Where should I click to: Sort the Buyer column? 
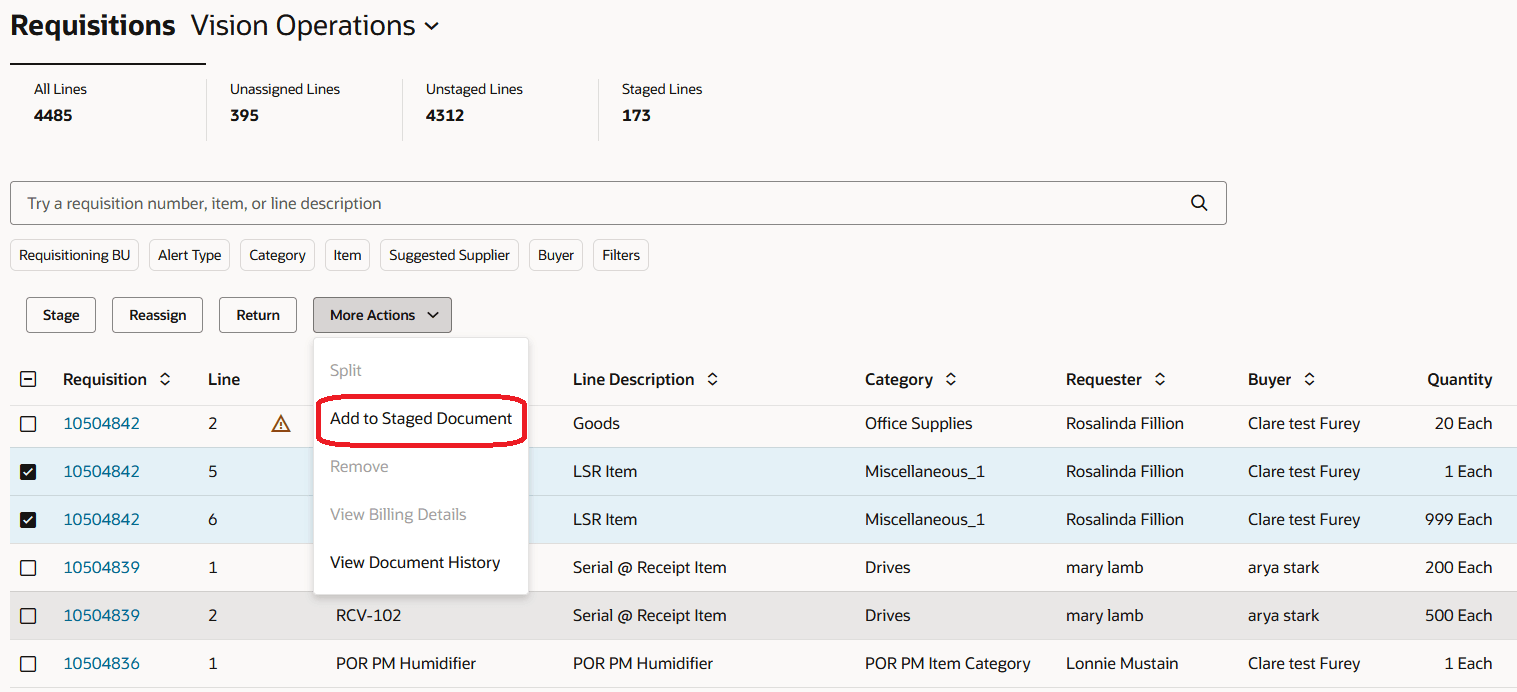coord(1312,379)
